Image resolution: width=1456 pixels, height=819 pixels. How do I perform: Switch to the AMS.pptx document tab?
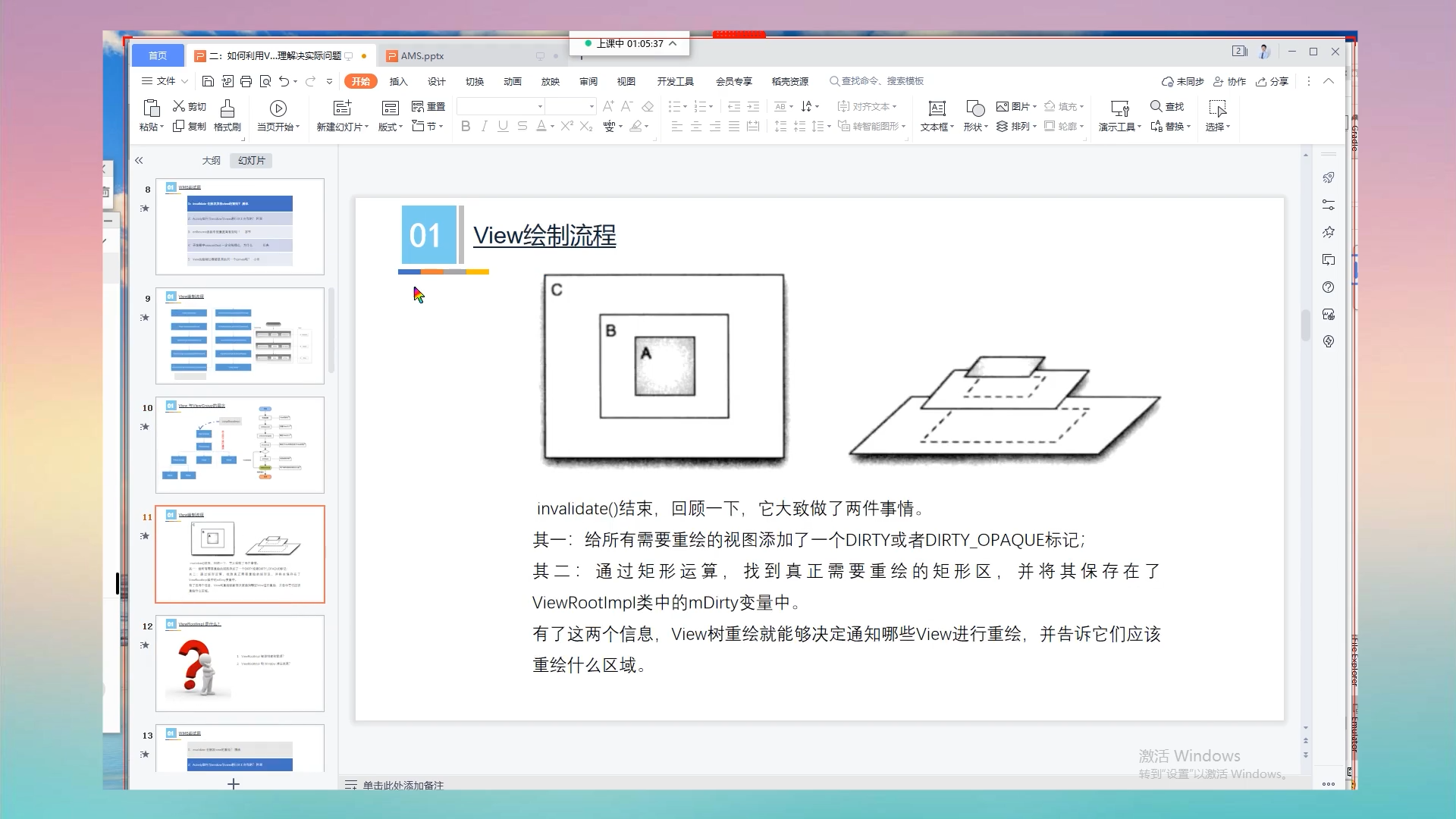[x=422, y=56]
